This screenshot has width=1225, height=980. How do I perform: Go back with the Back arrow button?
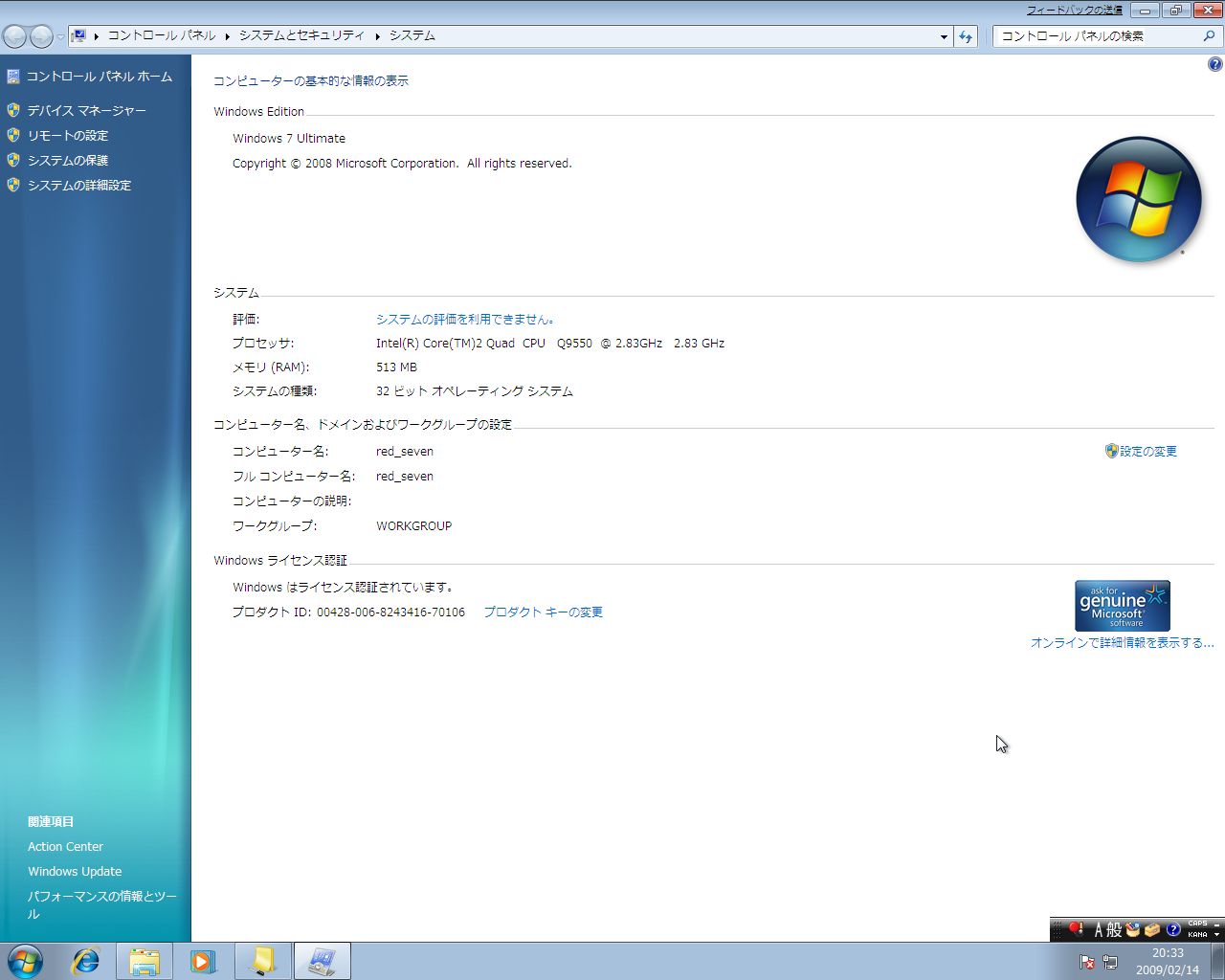click(15, 36)
